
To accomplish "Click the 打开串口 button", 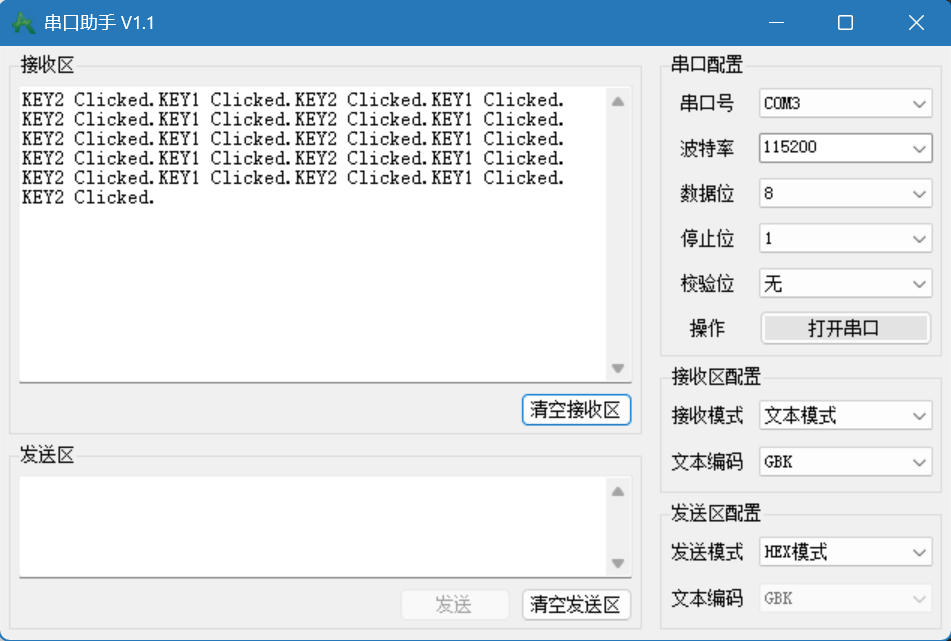I will point(845,329).
